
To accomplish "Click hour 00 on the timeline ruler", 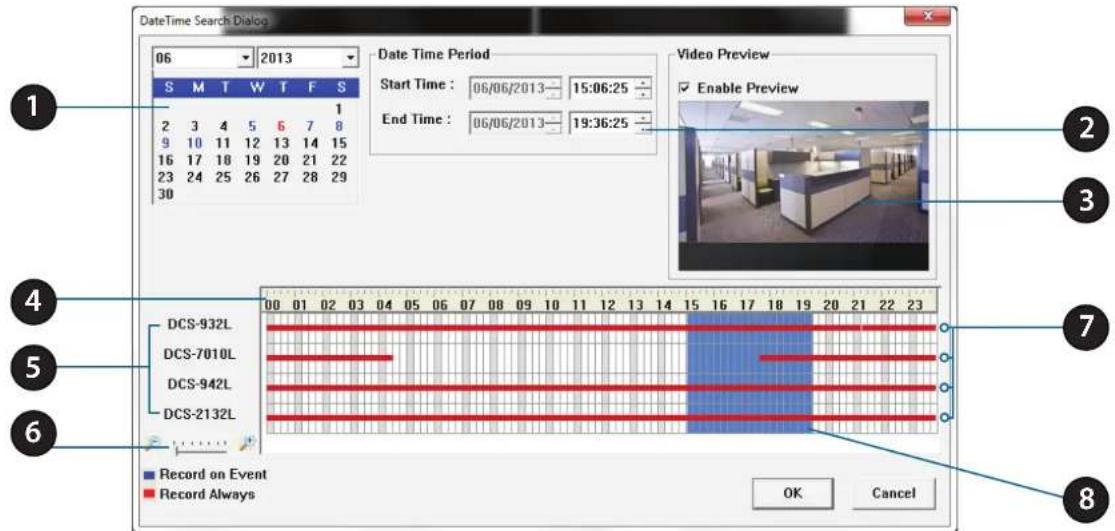I will (272, 306).
